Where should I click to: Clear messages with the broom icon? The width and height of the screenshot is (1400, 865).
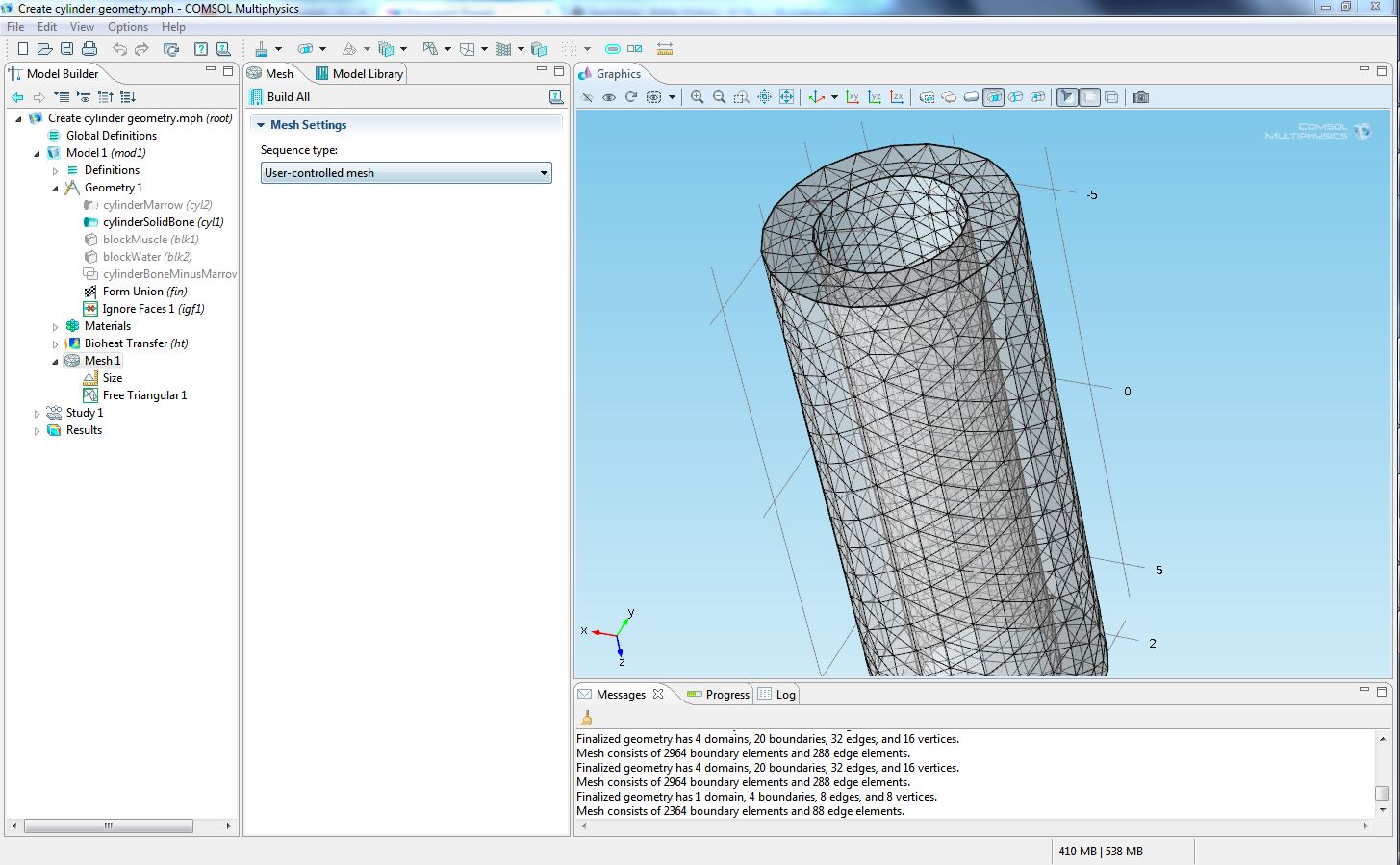click(586, 718)
